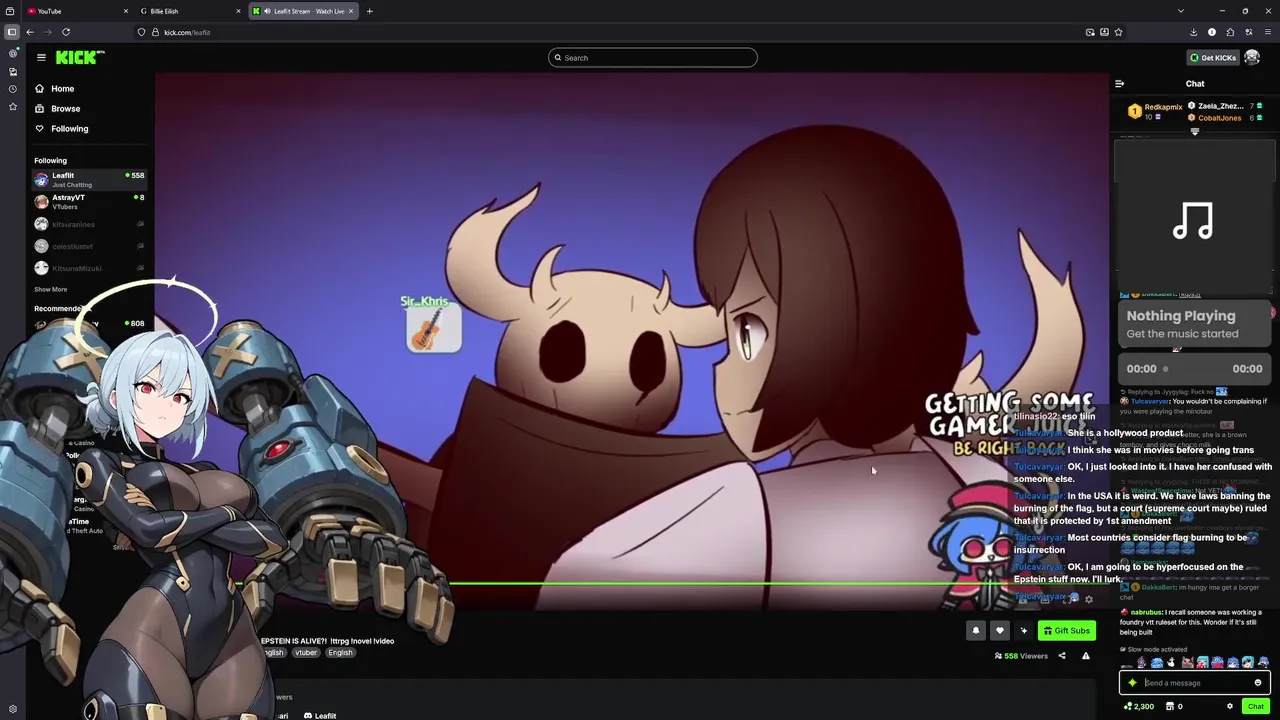Select the KitsuneMizuki offline channel
This screenshot has height=720, width=1280.
point(90,268)
